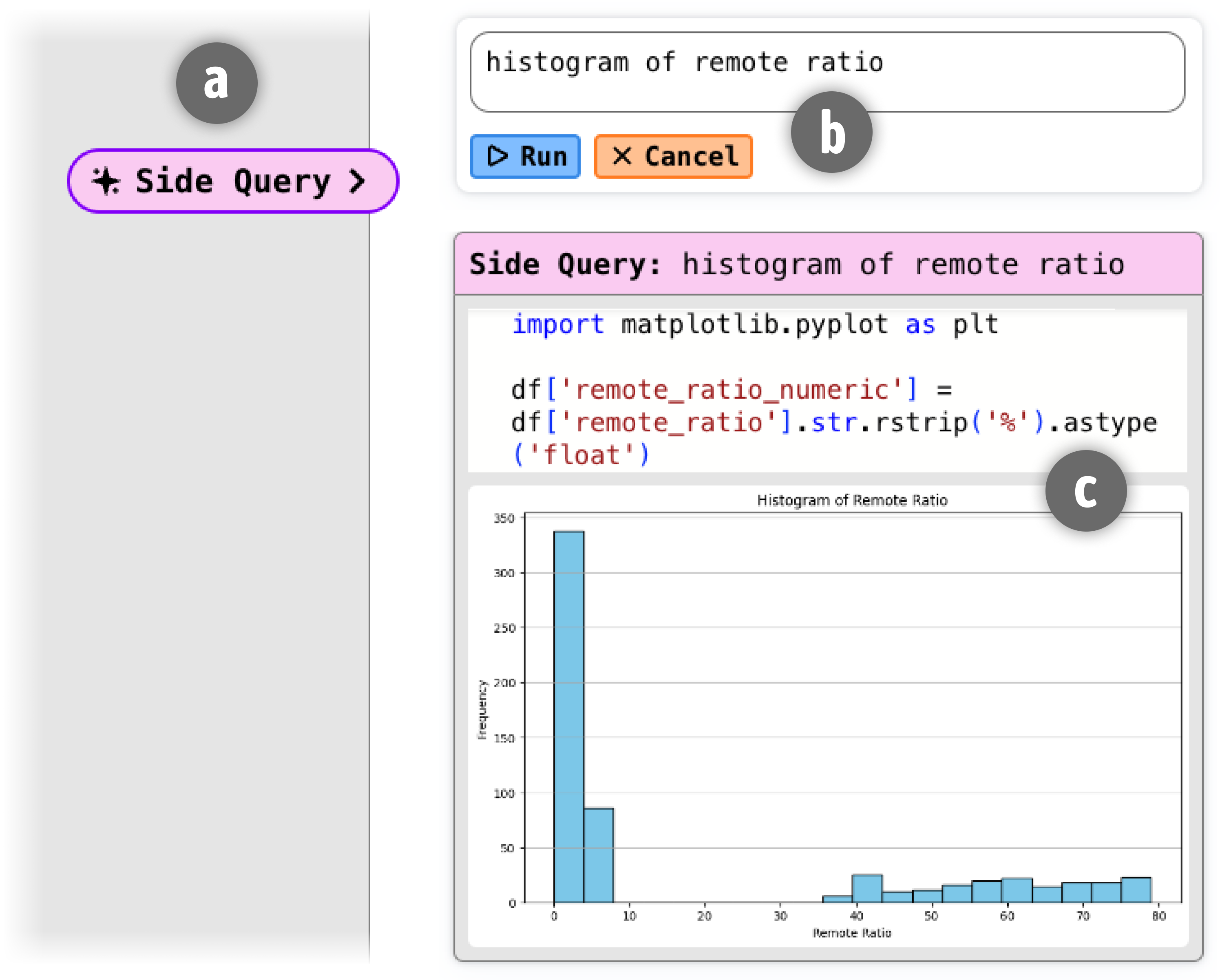Click the circled 'b' annotation marker

coord(831,132)
